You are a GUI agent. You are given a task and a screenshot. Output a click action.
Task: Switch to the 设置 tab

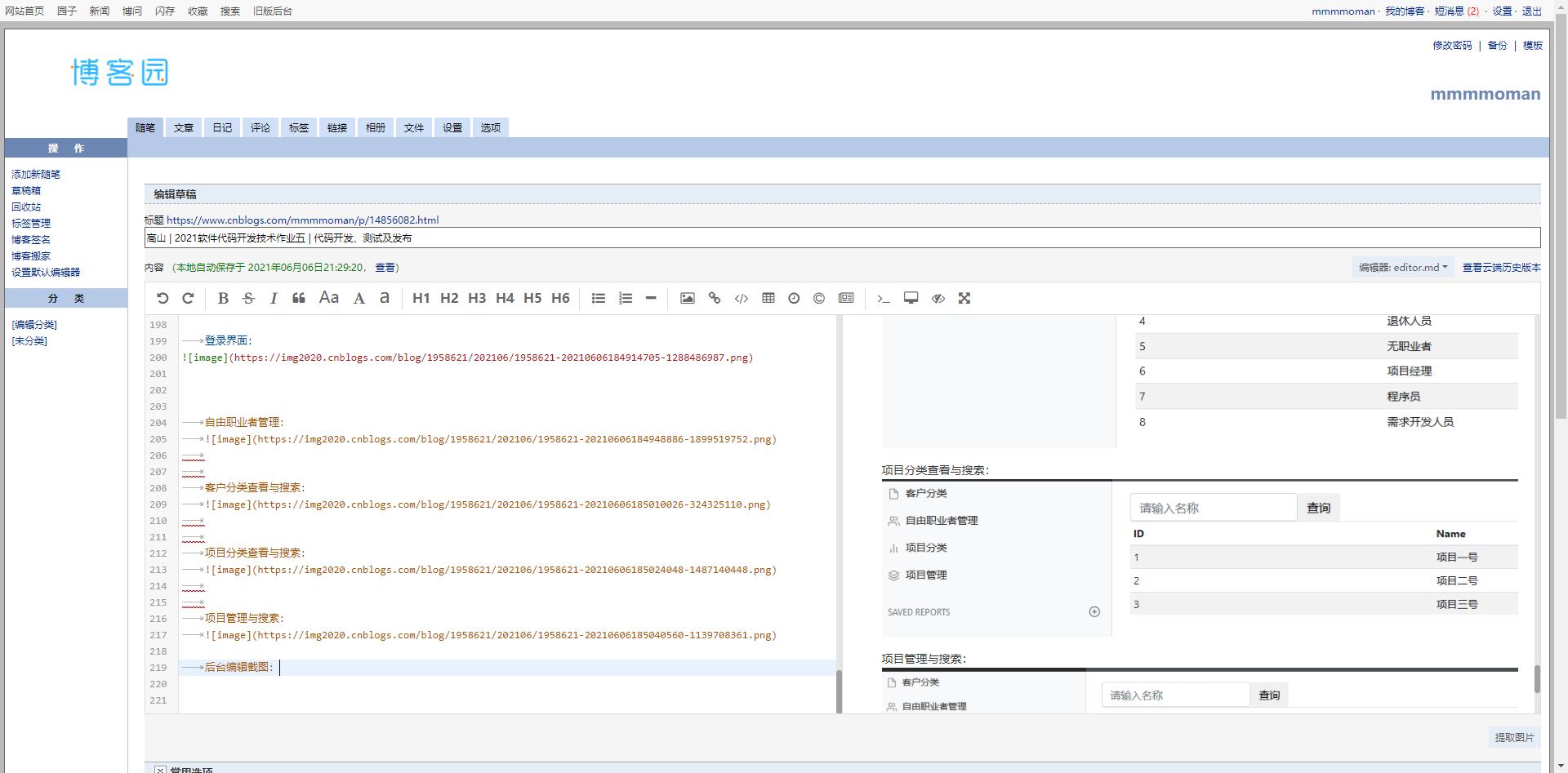point(452,127)
